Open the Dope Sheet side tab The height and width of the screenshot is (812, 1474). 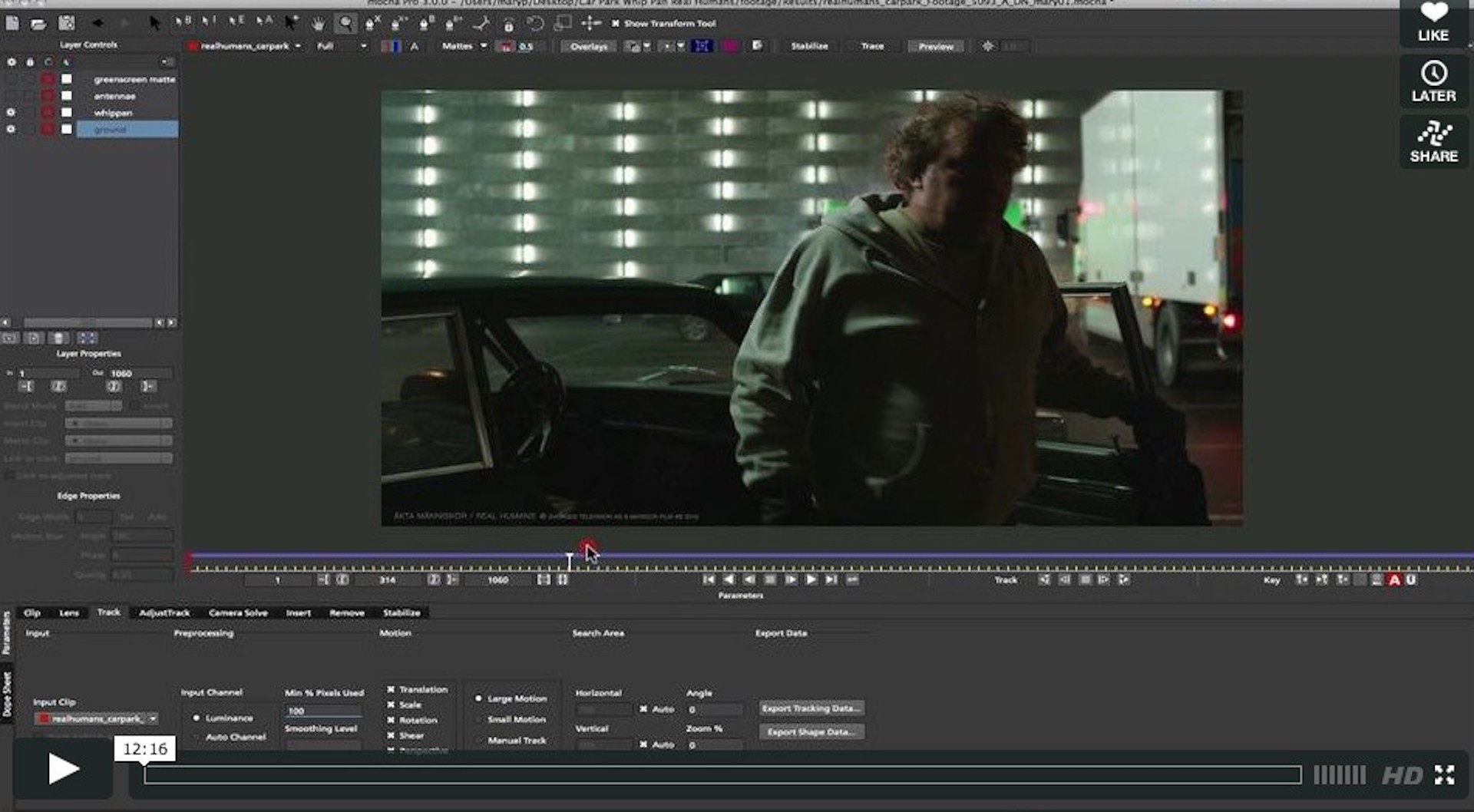7,695
